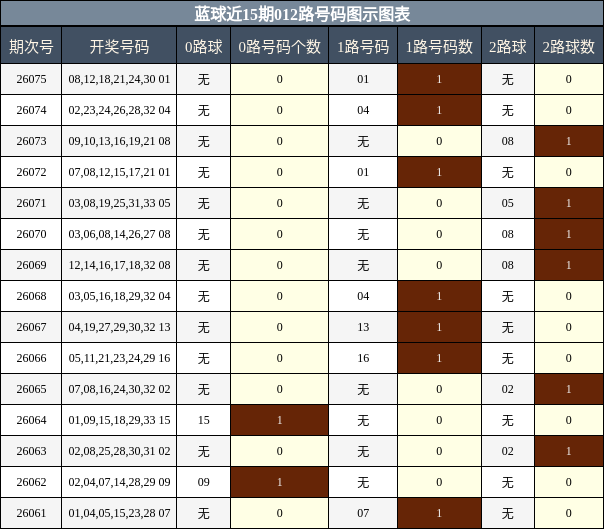Click 1路号码 value 13 in row 26067
This screenshot has width=604, height=529.
pyautogui.click(x=363, y=327)
